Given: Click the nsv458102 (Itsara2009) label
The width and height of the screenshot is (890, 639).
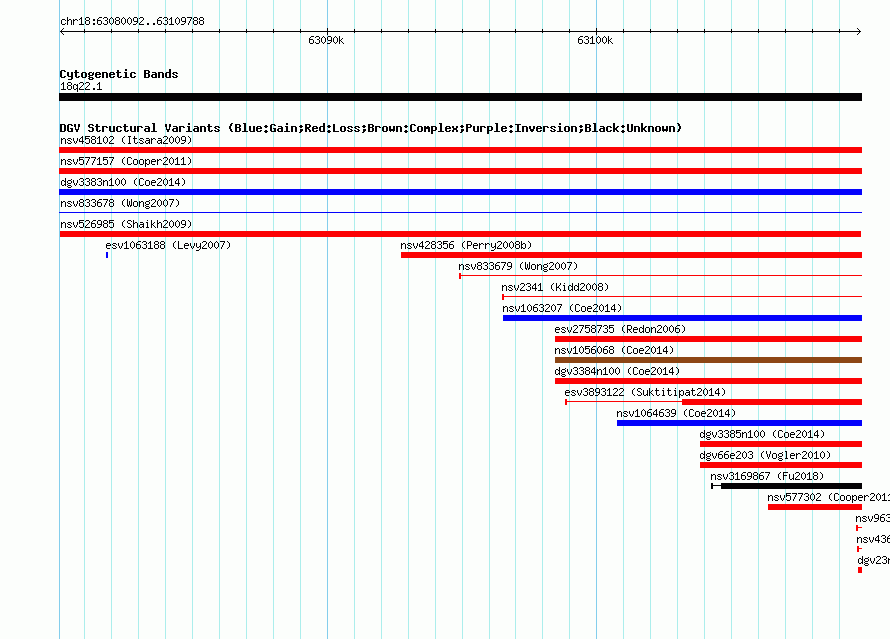Looking at the screenshot, I should [x=126, y=140].
